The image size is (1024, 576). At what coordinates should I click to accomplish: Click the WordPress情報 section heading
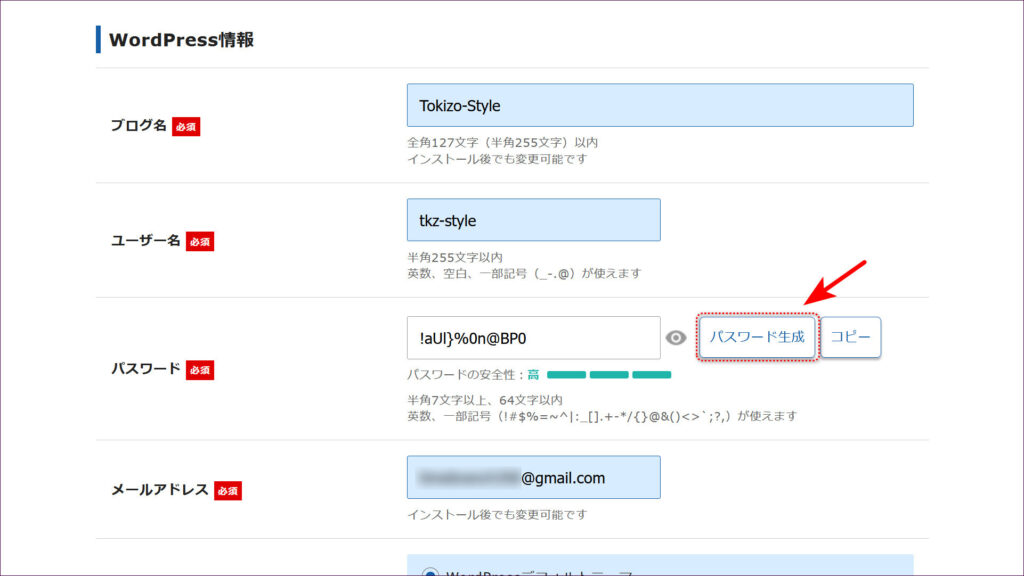click(181, 40)
